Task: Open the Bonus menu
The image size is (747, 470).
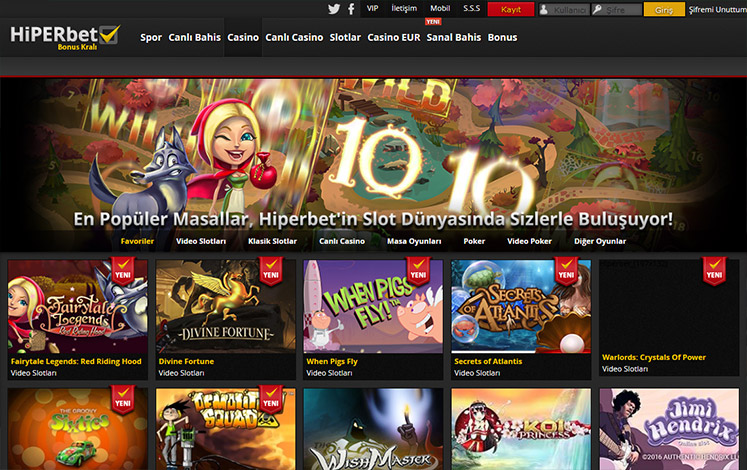Action: [502, 38]
